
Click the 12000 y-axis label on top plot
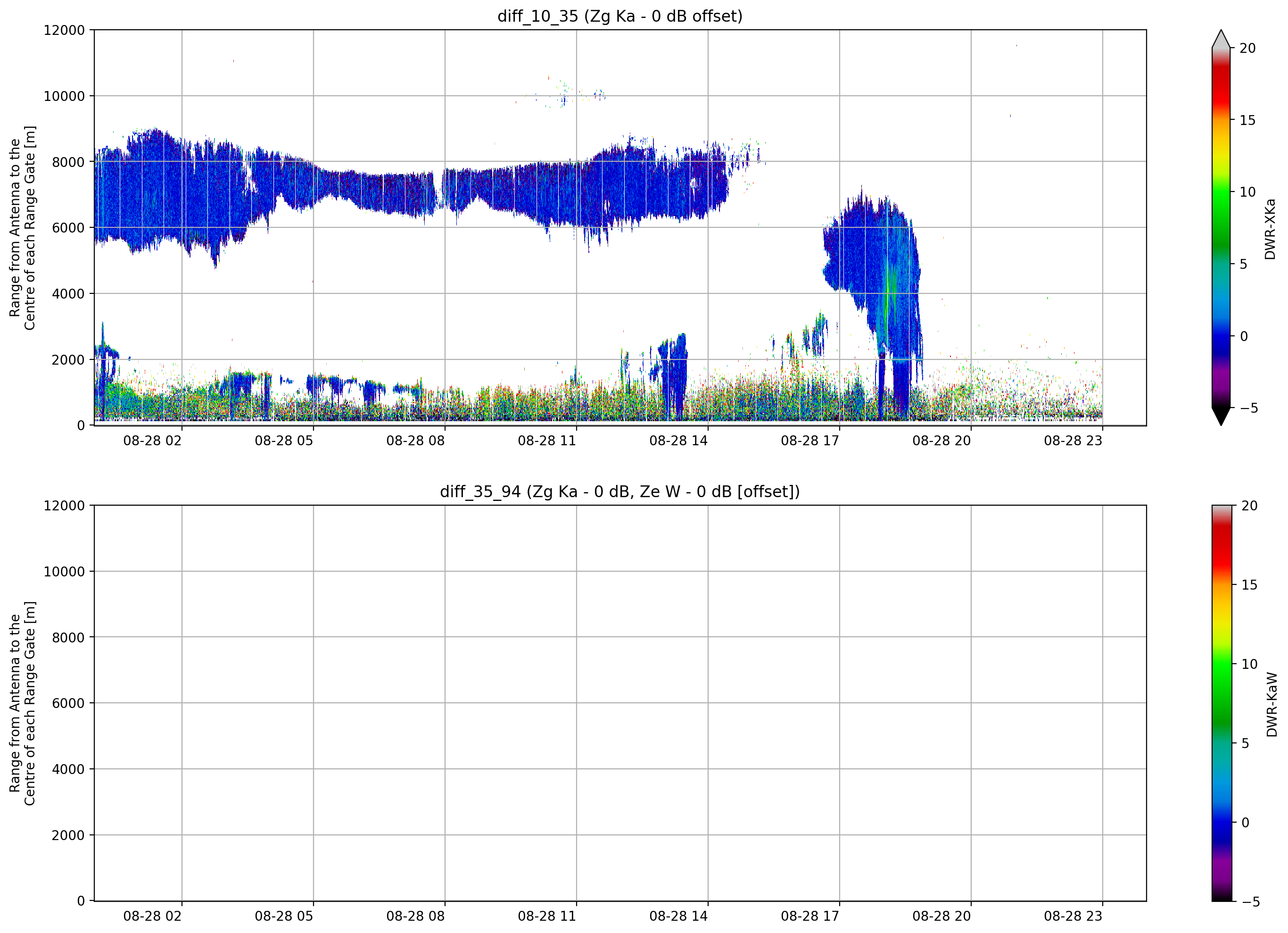pos(64,30)
